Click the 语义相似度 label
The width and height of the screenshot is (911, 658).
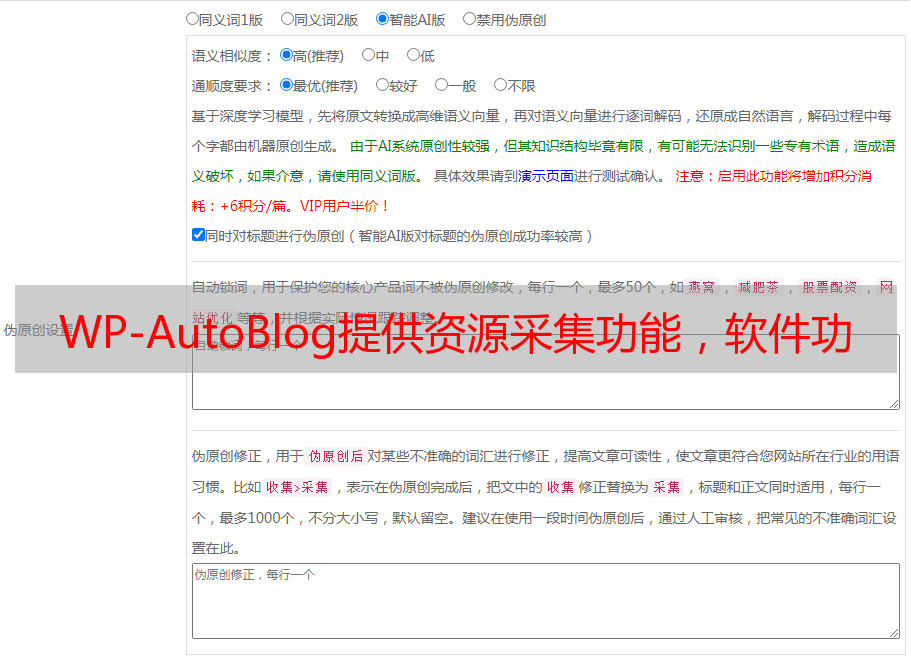(231, 56)
